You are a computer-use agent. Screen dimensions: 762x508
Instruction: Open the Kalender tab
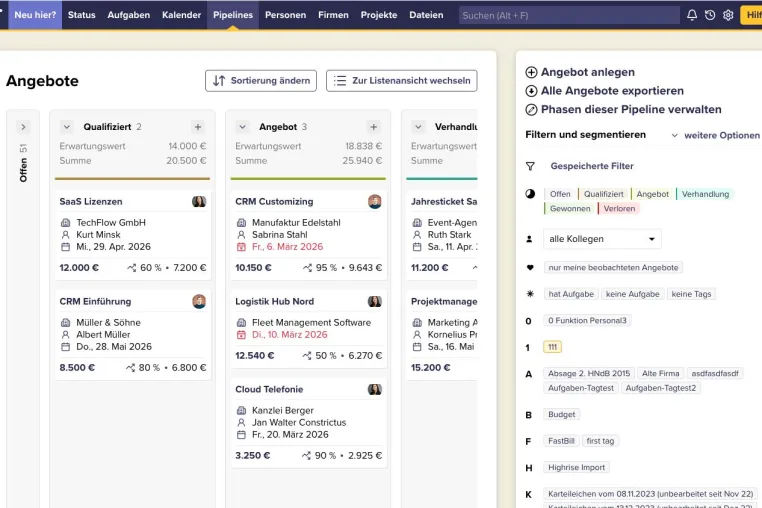pyautogui.click(x=181, y=15)
